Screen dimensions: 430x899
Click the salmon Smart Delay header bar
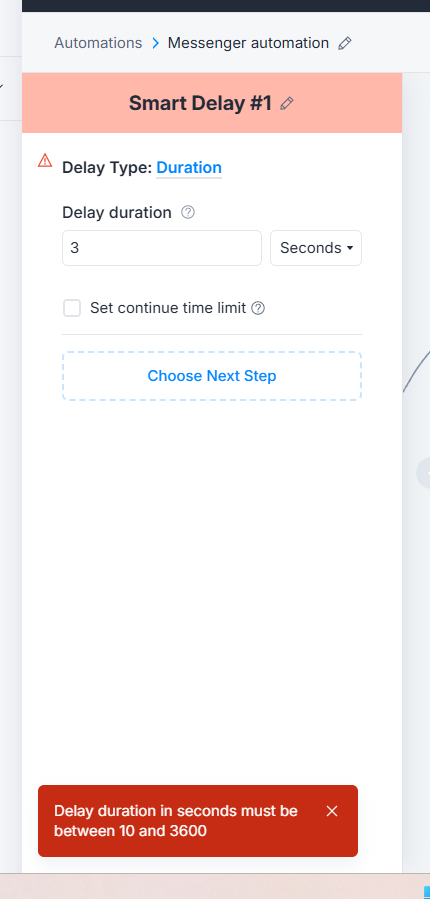[x=212, y=103]
